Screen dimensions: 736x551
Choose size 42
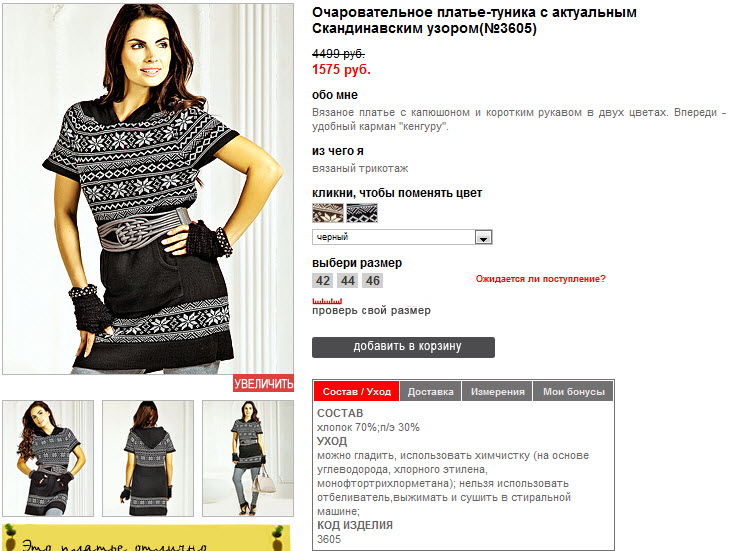(x=322, y=281)
